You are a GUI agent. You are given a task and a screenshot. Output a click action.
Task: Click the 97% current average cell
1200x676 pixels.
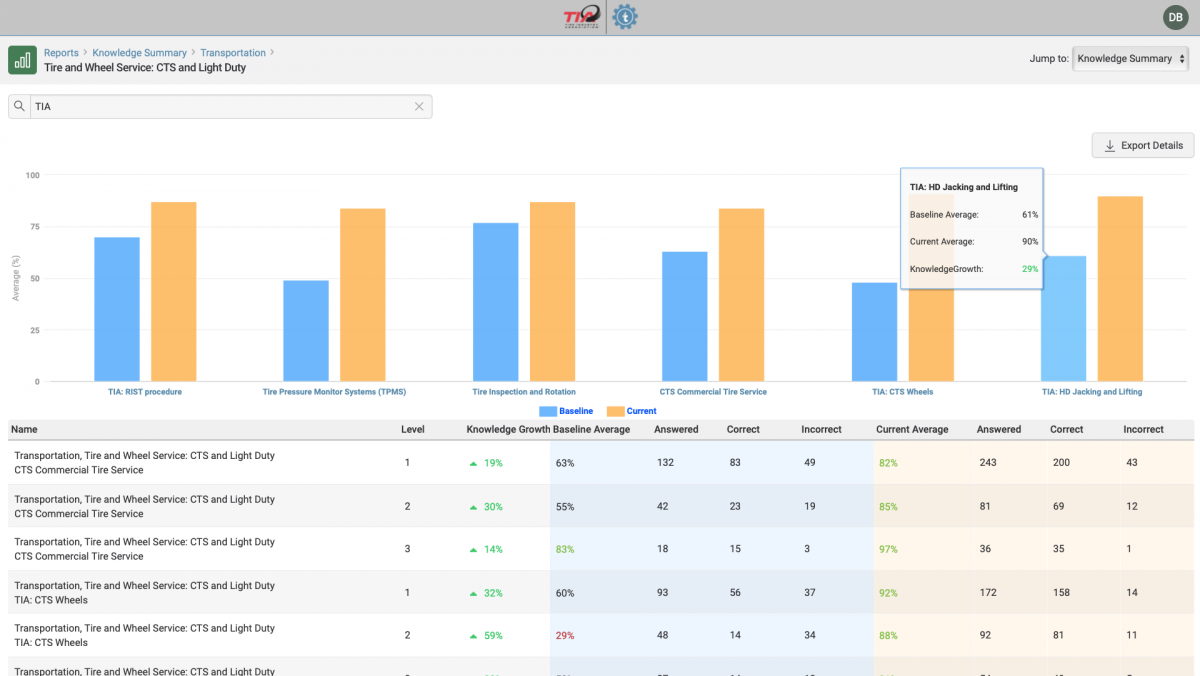pos(888,550)
